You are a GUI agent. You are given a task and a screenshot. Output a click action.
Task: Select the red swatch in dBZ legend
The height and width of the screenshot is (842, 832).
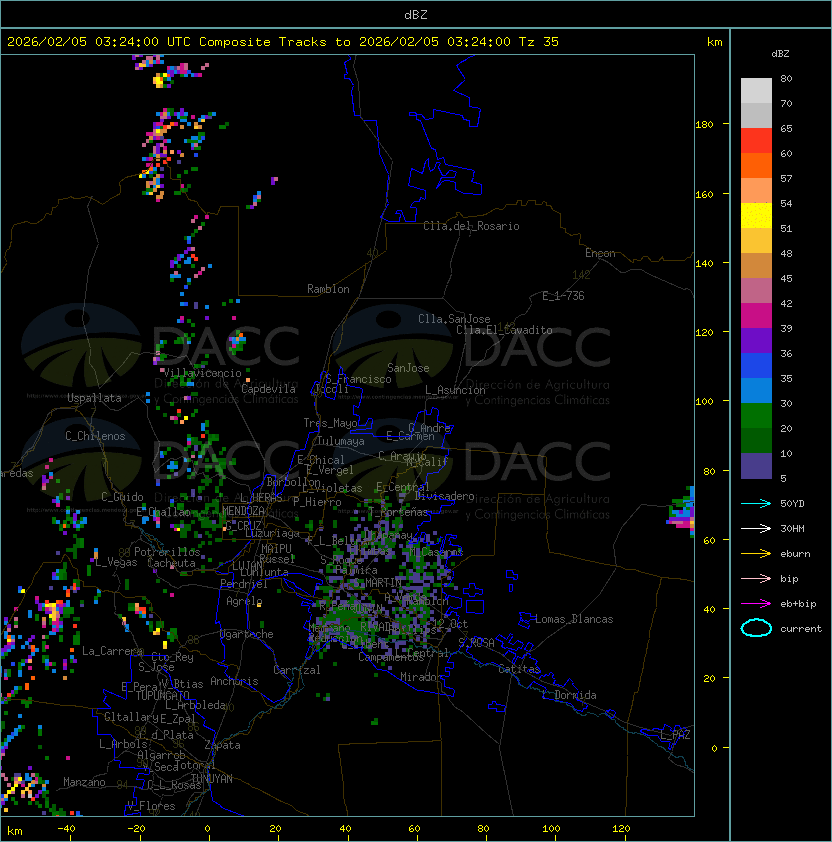point(756,141)
